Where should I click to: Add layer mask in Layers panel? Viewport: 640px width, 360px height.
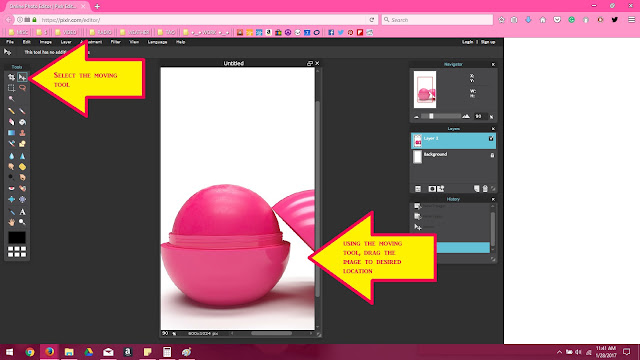pos(432,189)
